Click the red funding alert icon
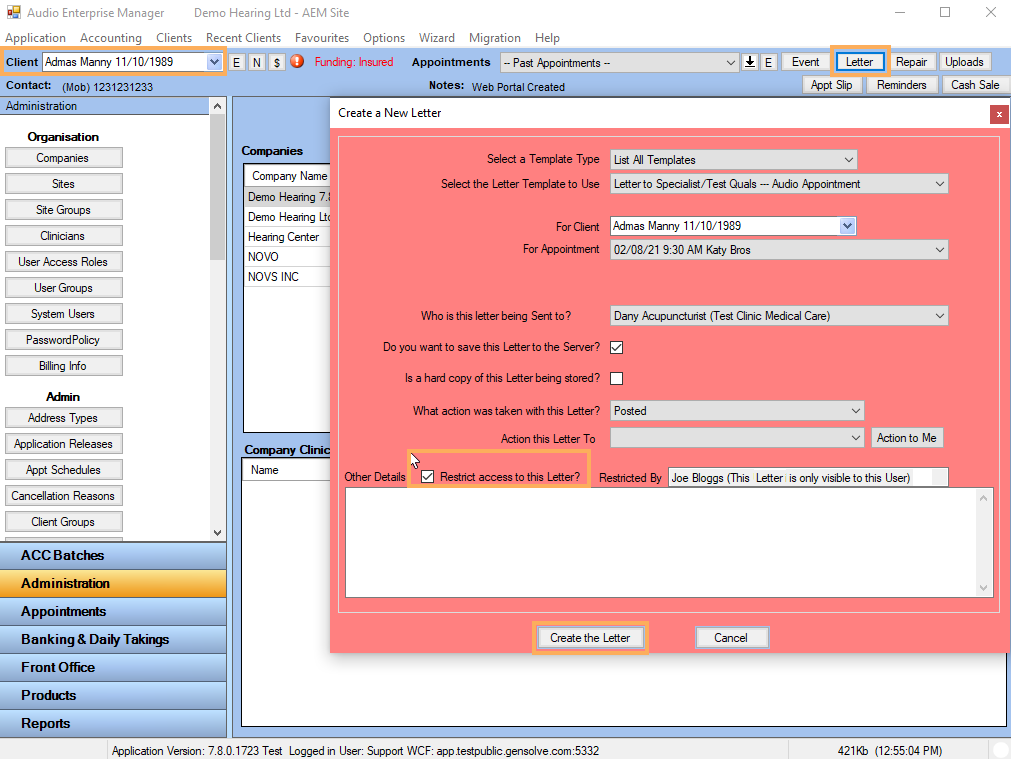Viewport: 1011px width, 759px height. coord(295,61)
